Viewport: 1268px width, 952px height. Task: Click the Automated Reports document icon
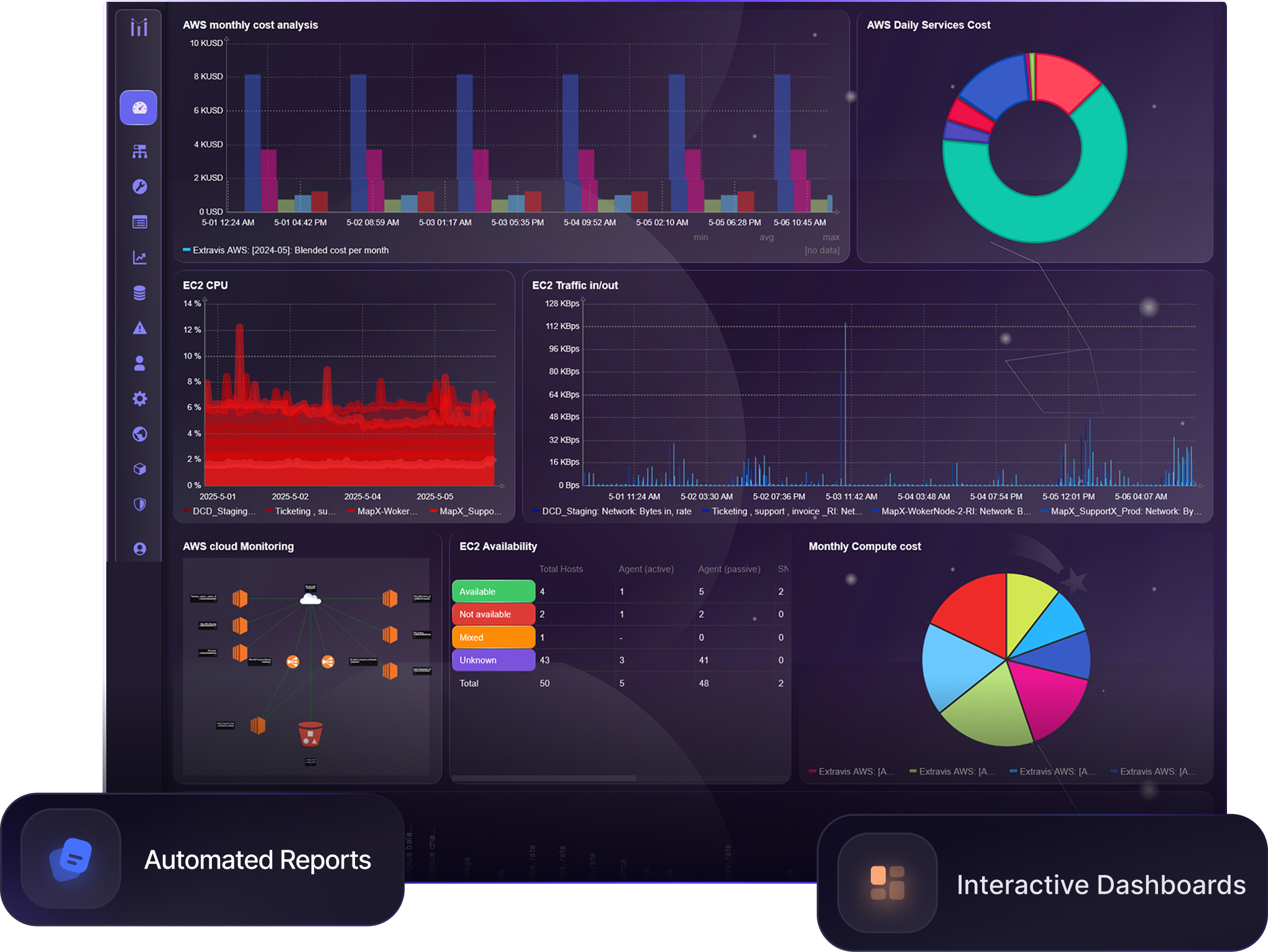point(71,859)
